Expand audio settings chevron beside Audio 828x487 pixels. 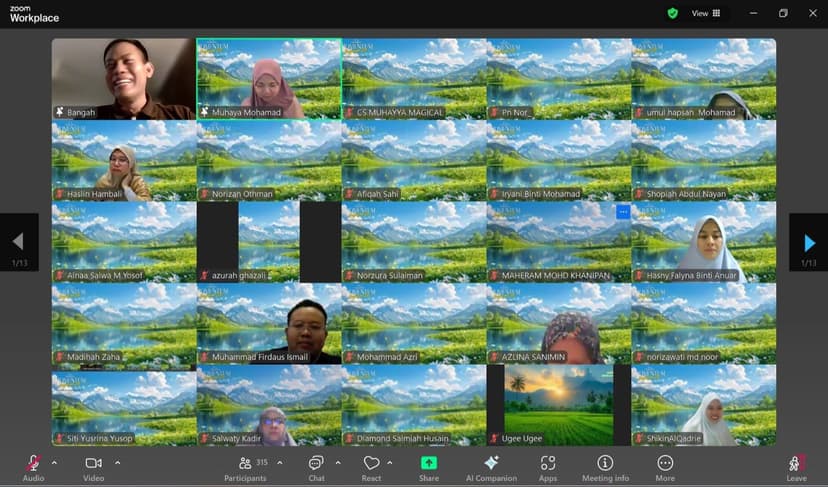[54, 463]
